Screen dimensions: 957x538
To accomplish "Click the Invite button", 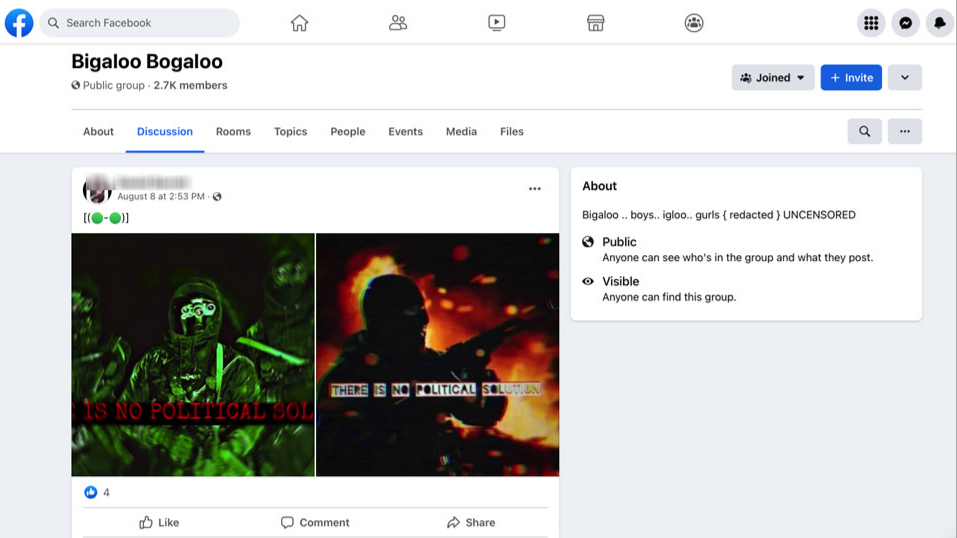I will coord(850,78).
